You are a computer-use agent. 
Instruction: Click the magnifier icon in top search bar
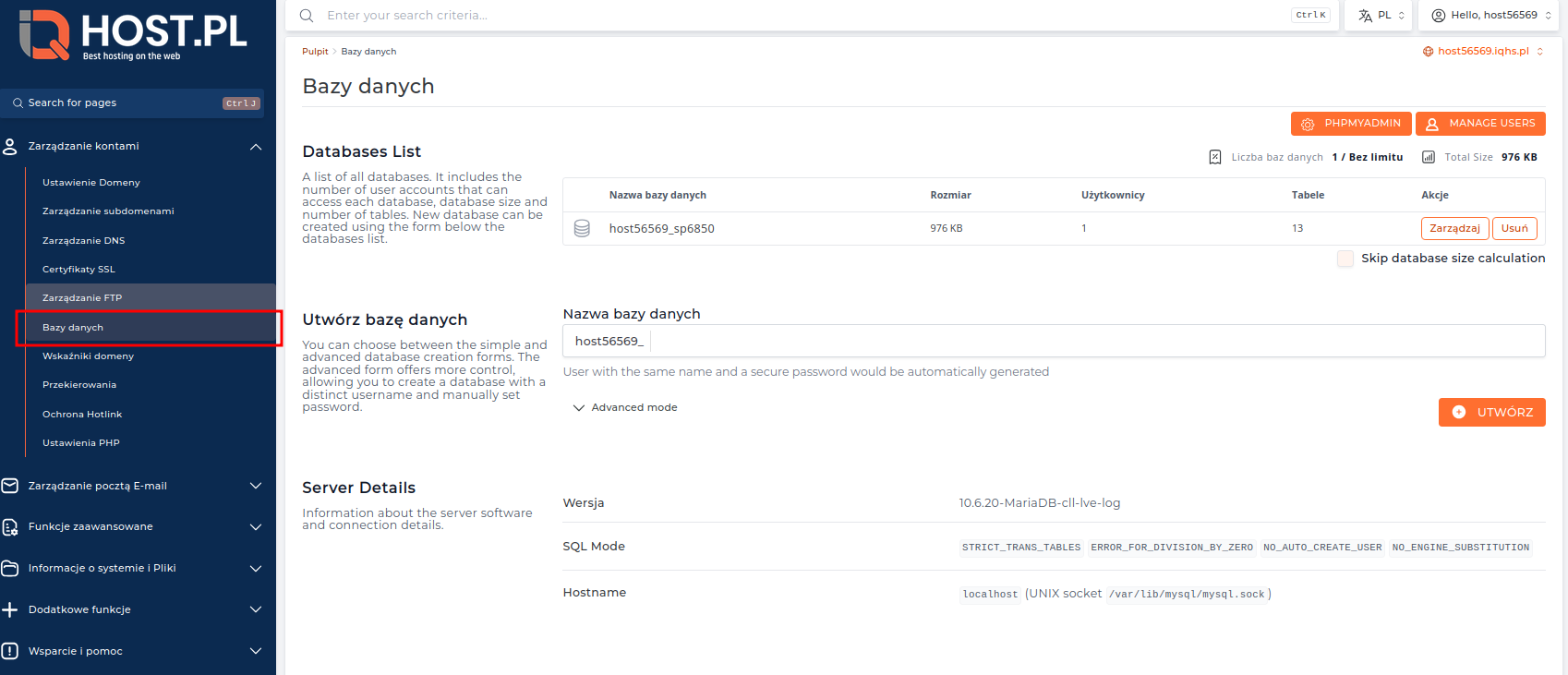307,16
